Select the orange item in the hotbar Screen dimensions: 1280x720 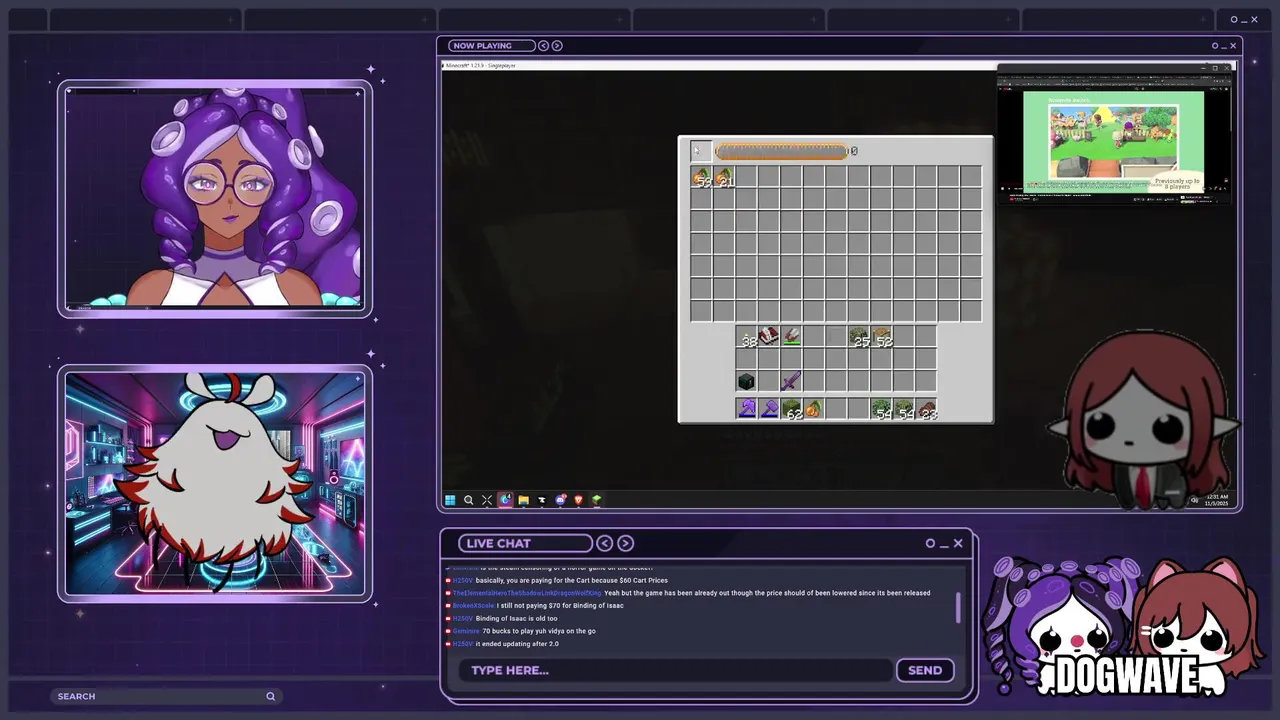814,409
